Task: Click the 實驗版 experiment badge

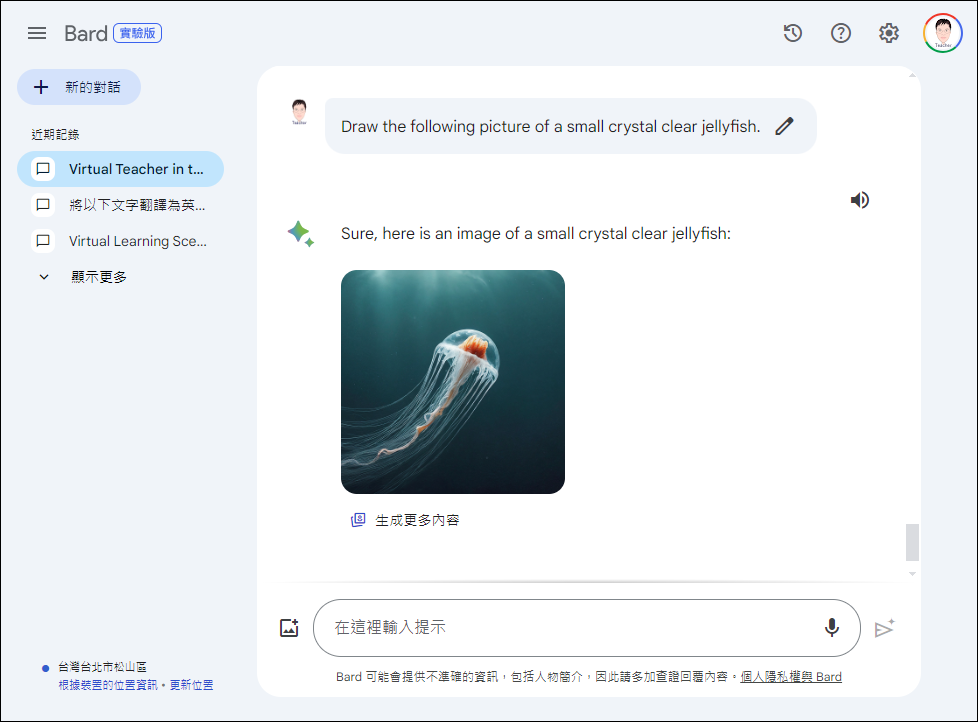Action: (x=137, y=33)
